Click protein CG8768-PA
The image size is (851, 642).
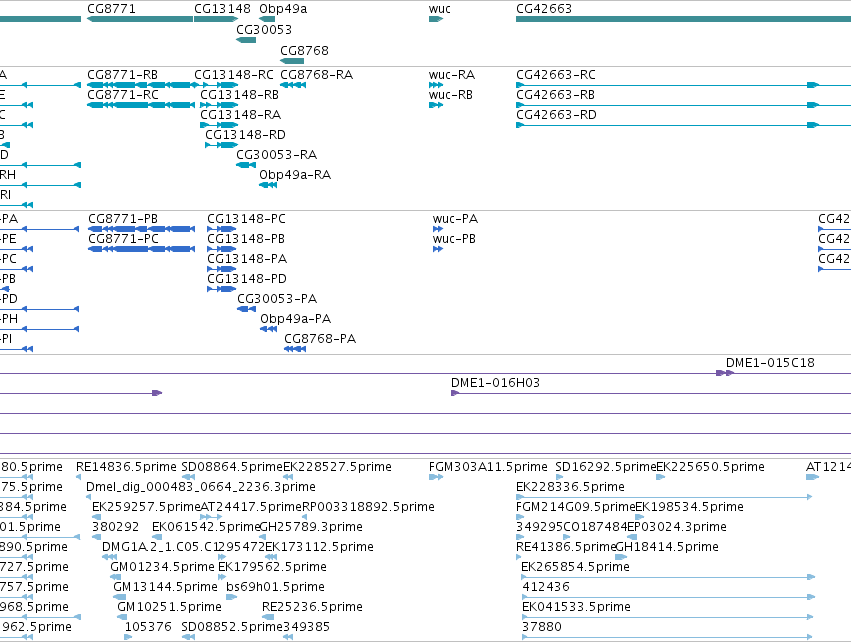(320, 339)
